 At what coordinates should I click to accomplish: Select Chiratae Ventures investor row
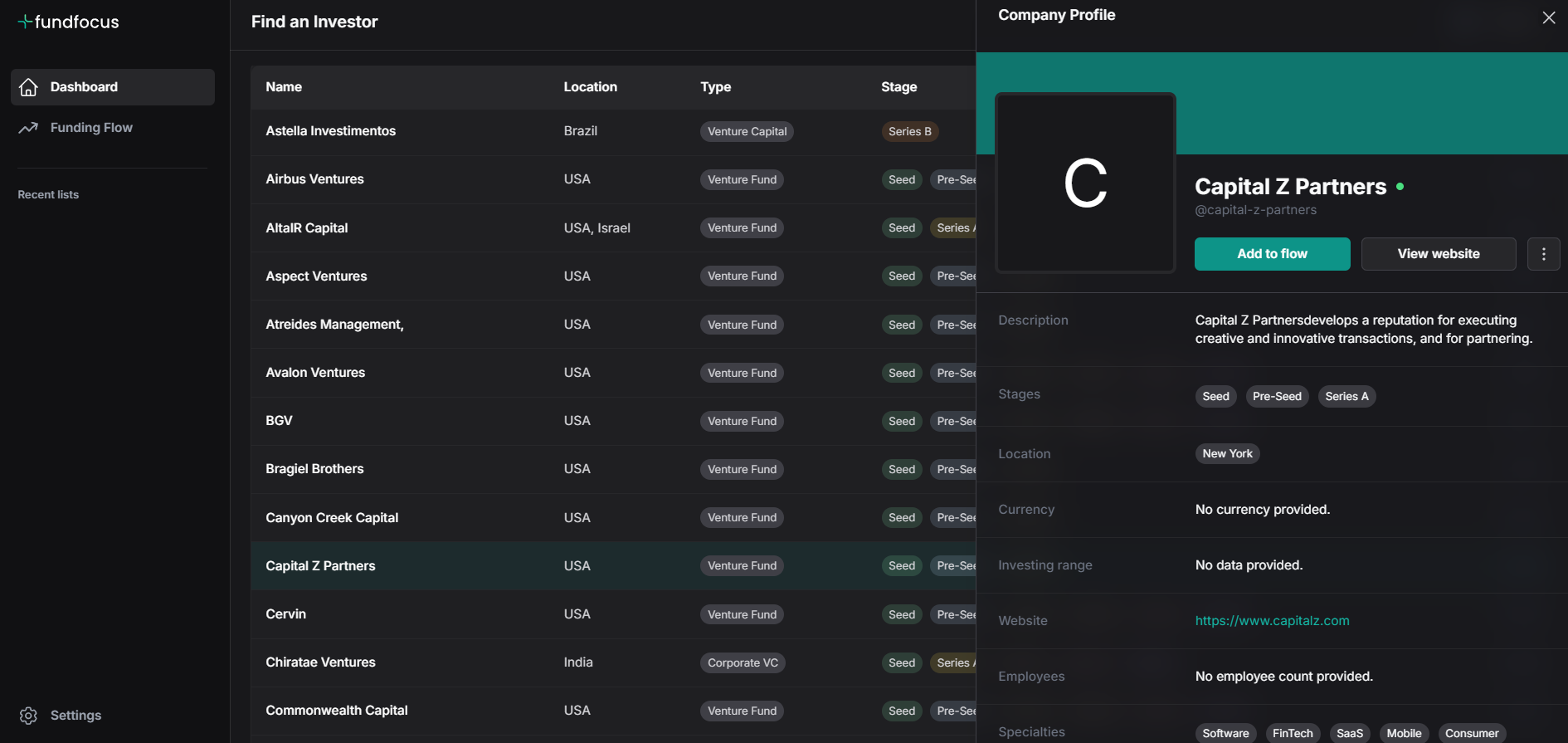tap(320, 662)
